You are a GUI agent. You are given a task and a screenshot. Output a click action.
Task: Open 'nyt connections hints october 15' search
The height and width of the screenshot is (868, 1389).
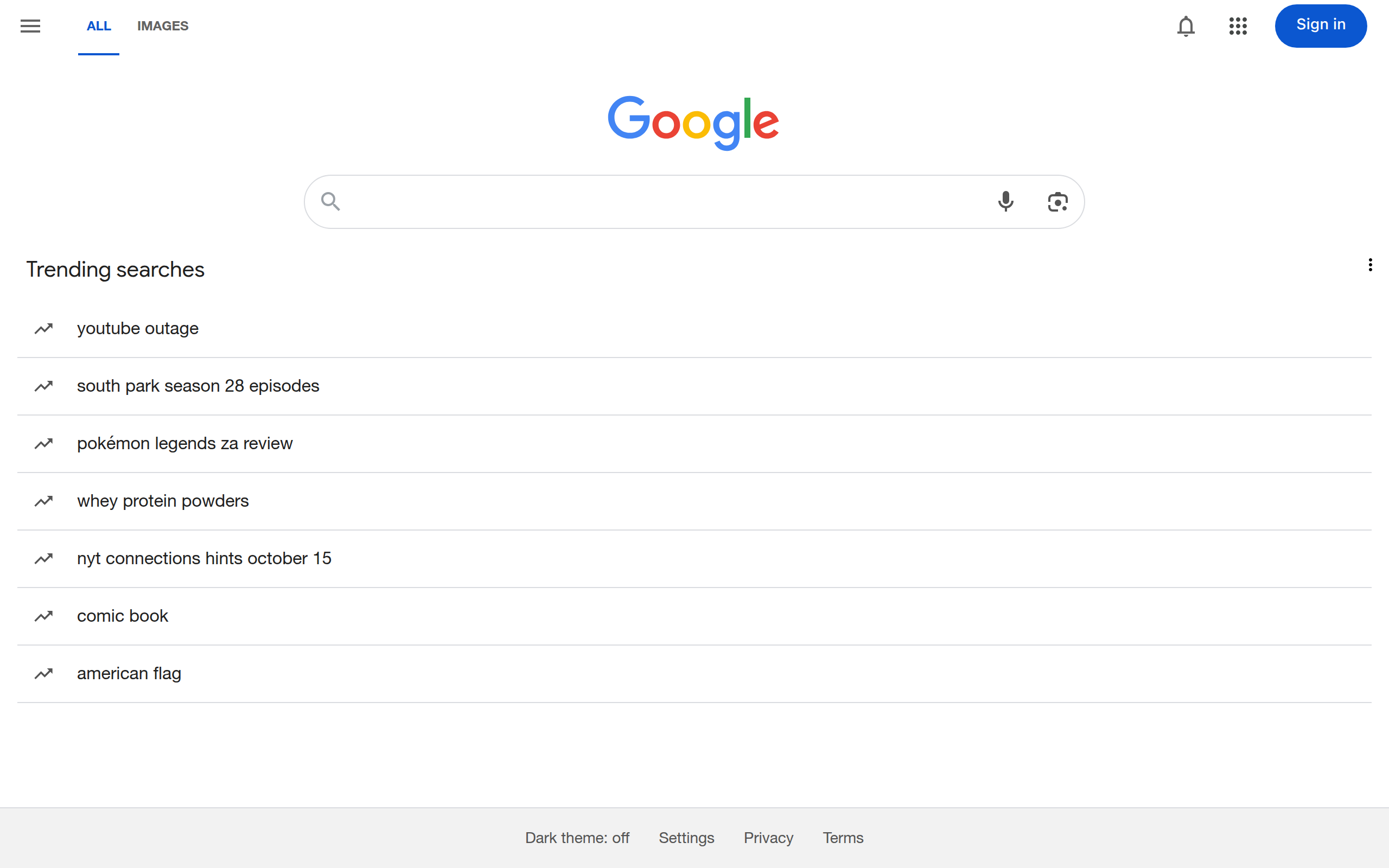[204, 558]
